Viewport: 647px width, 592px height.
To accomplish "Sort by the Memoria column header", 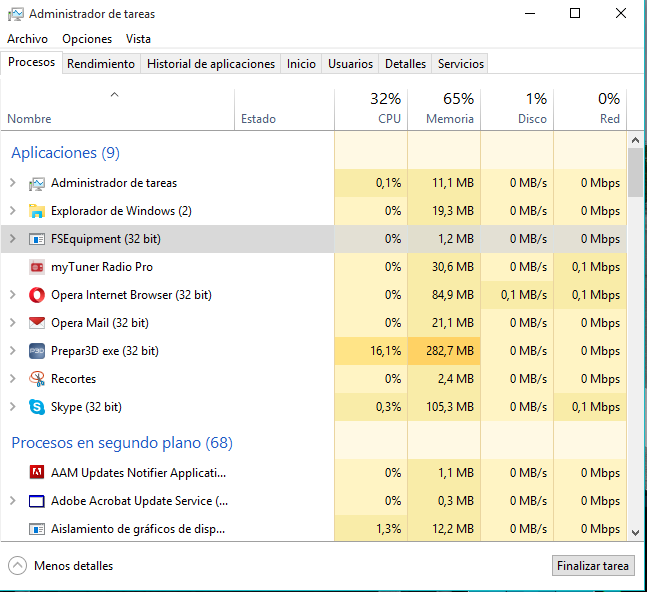I will (444, 110).
